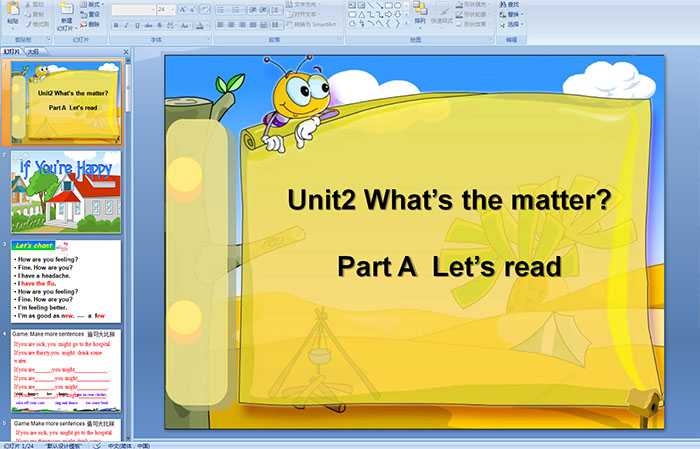Open the Change Case (Aa) dropdown

point(185,25)
